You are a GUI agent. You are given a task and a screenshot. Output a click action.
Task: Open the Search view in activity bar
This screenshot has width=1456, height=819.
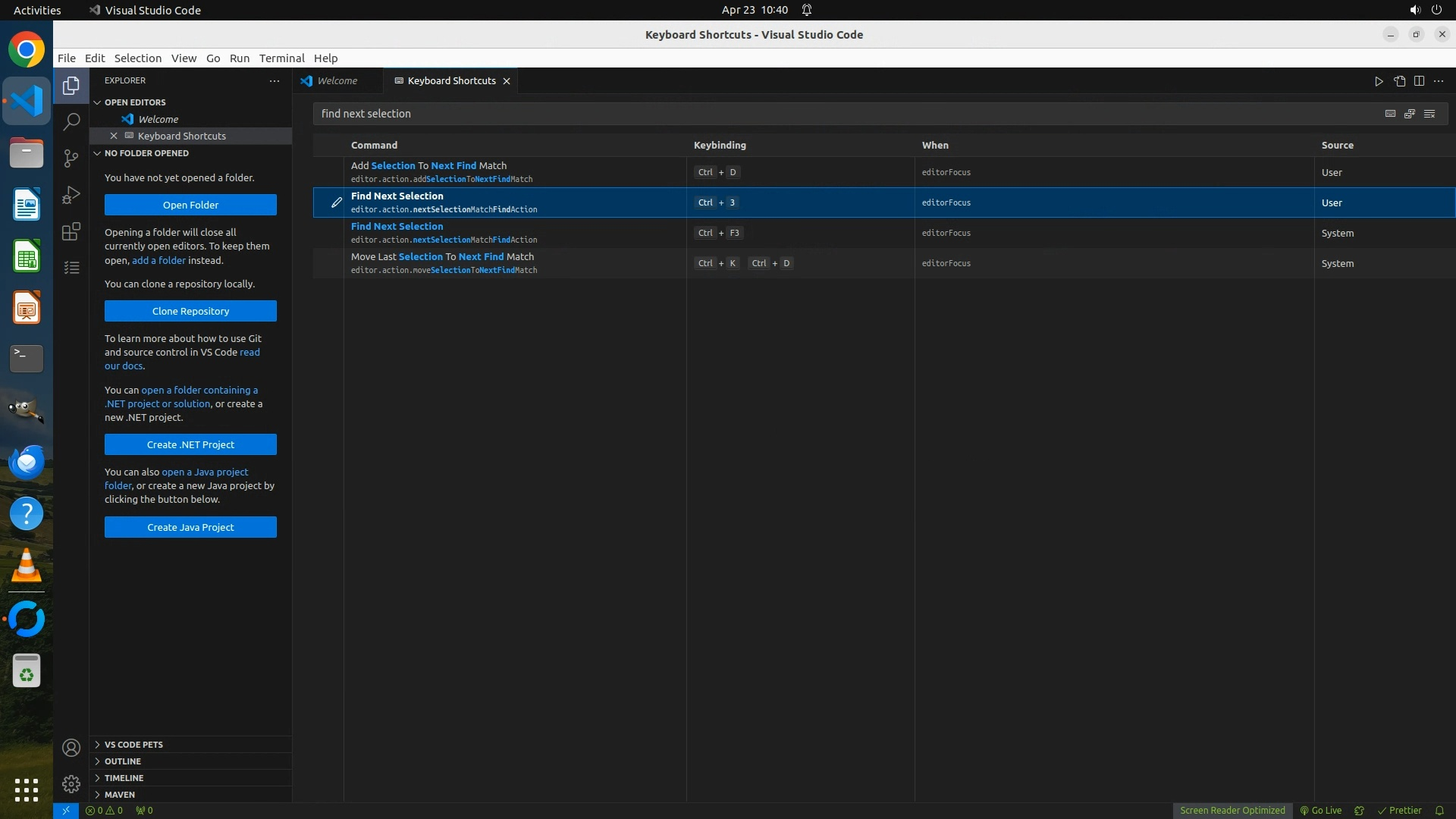(x=71, y=121)
